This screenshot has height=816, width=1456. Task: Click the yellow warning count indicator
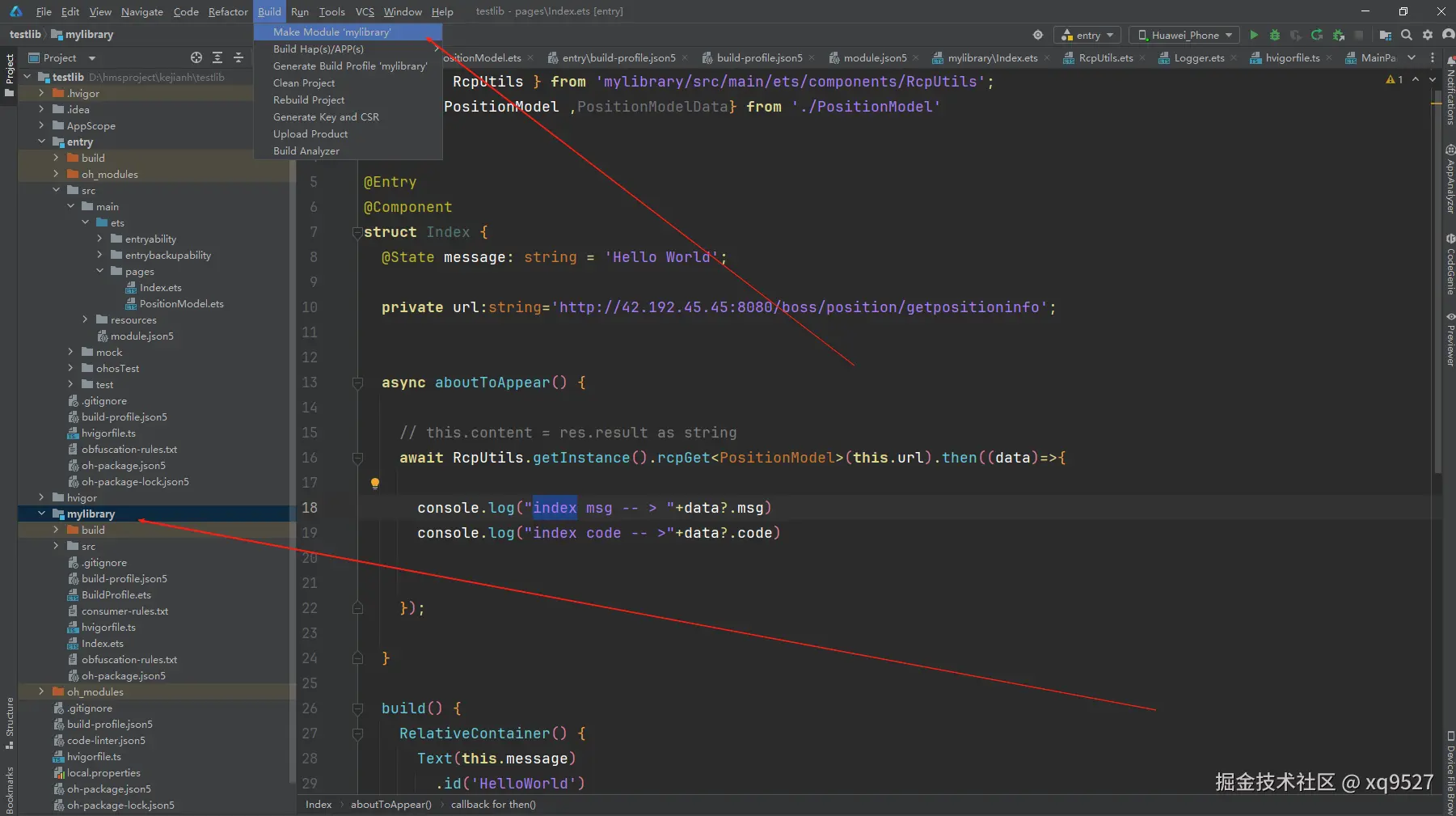(1395, 79)
